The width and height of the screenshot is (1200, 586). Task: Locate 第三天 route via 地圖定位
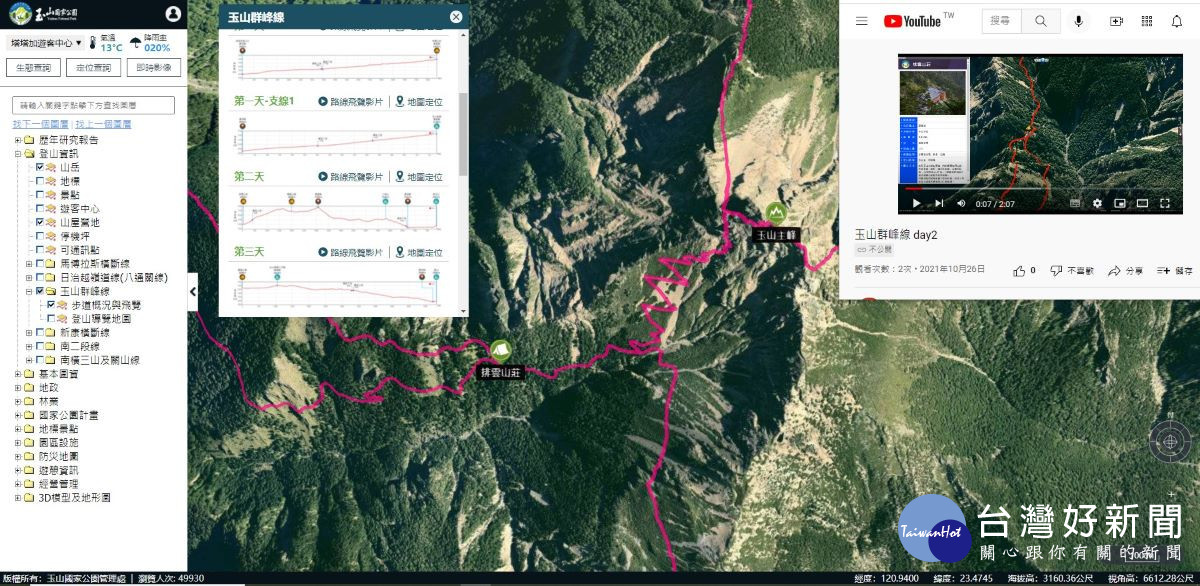(x=420, y=253)
